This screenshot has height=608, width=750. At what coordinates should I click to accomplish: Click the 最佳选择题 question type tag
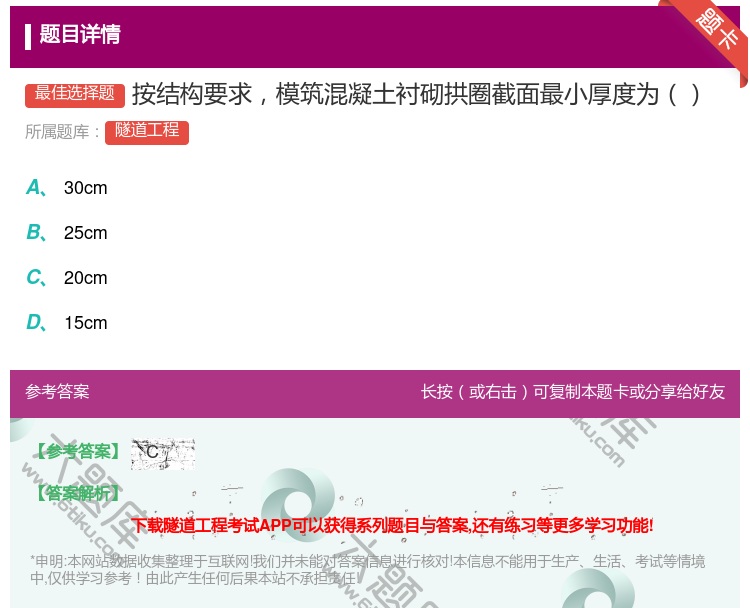click(x=75, y=95)
